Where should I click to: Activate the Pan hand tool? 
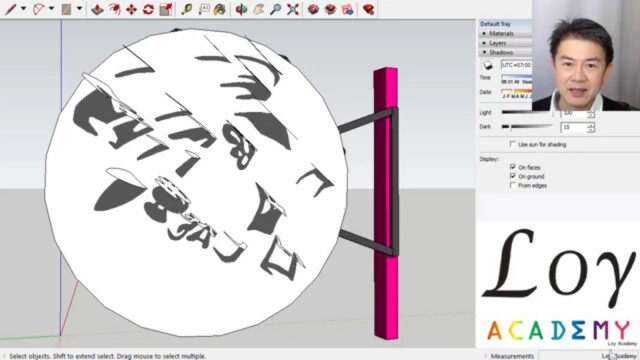click(258, 9)
